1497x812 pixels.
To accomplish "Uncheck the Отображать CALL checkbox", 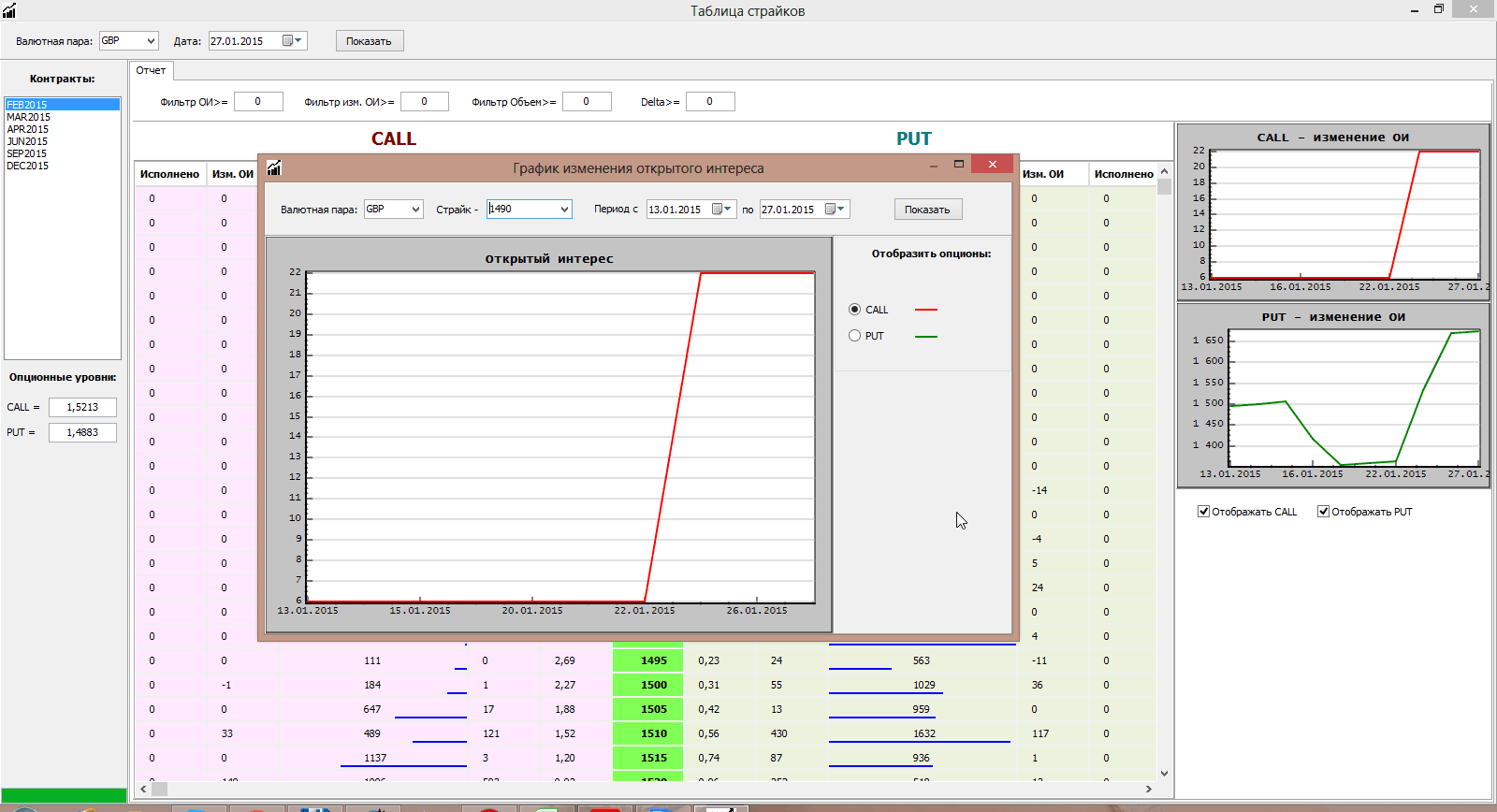I will click(1204, 512).
